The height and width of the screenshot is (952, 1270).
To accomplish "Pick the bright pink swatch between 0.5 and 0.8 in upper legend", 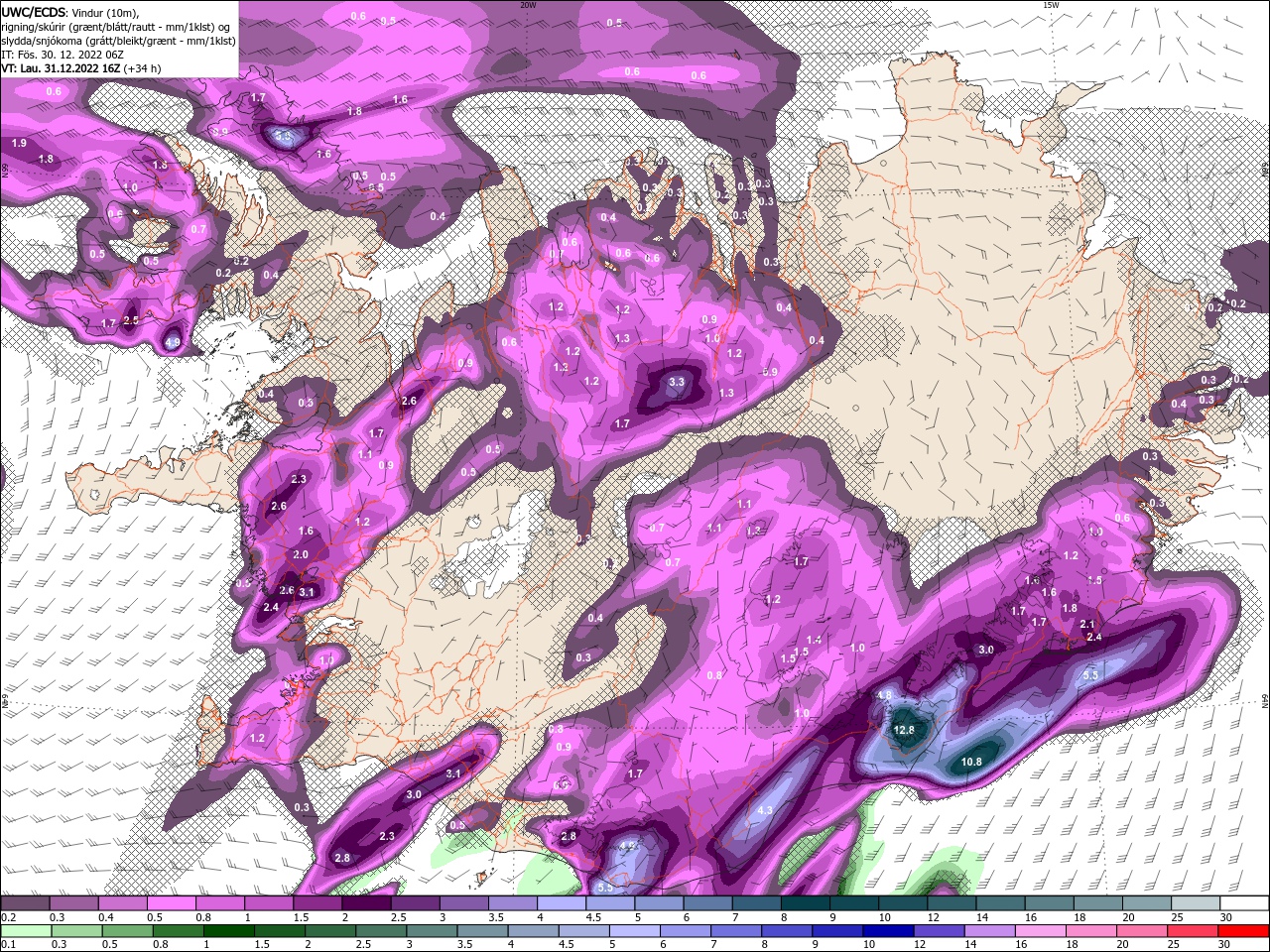I will pyautogui.click(x=171, y=902).
